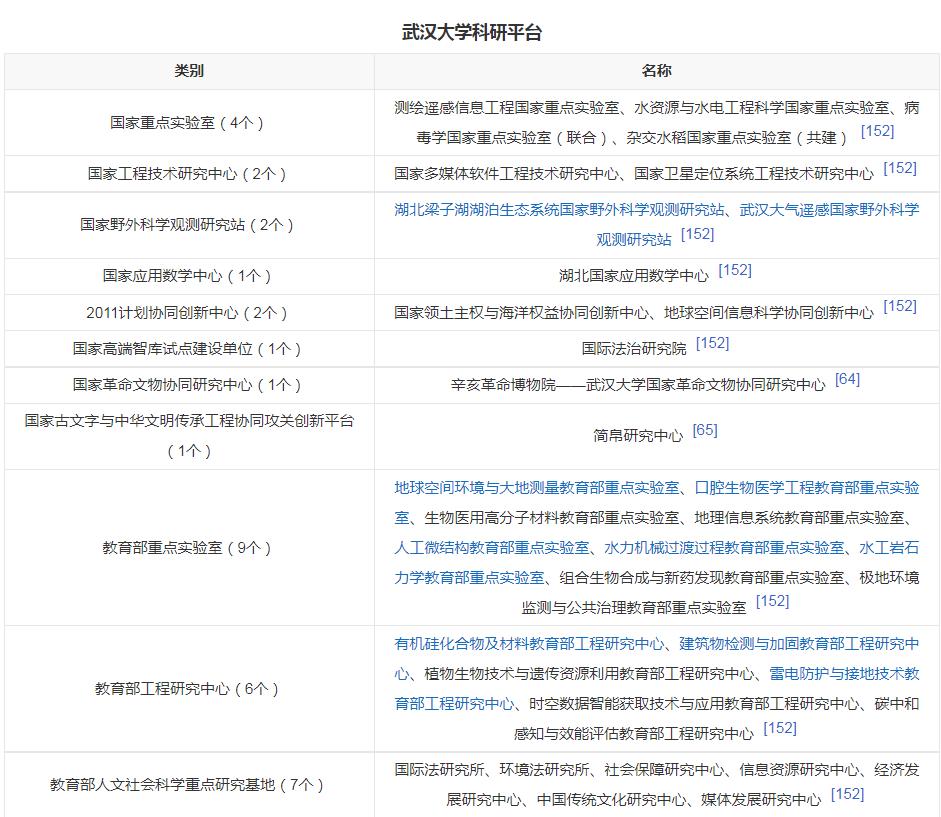This screenshot has width=941, height=817.
Task: Click the cell 教育部重点实验室（9个）
Action: [189, 547]
